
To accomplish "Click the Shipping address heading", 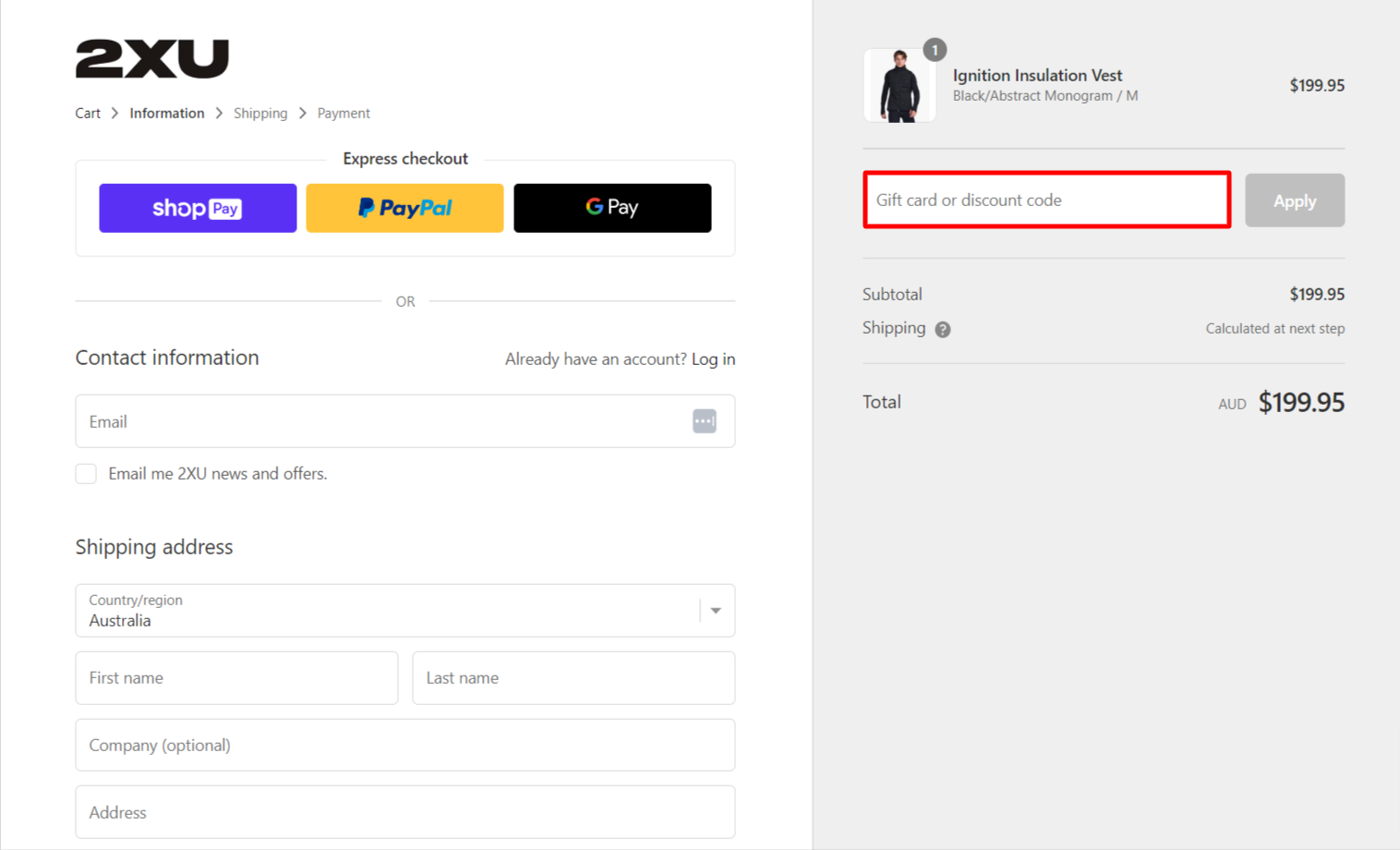I will [x=154, y=547].
